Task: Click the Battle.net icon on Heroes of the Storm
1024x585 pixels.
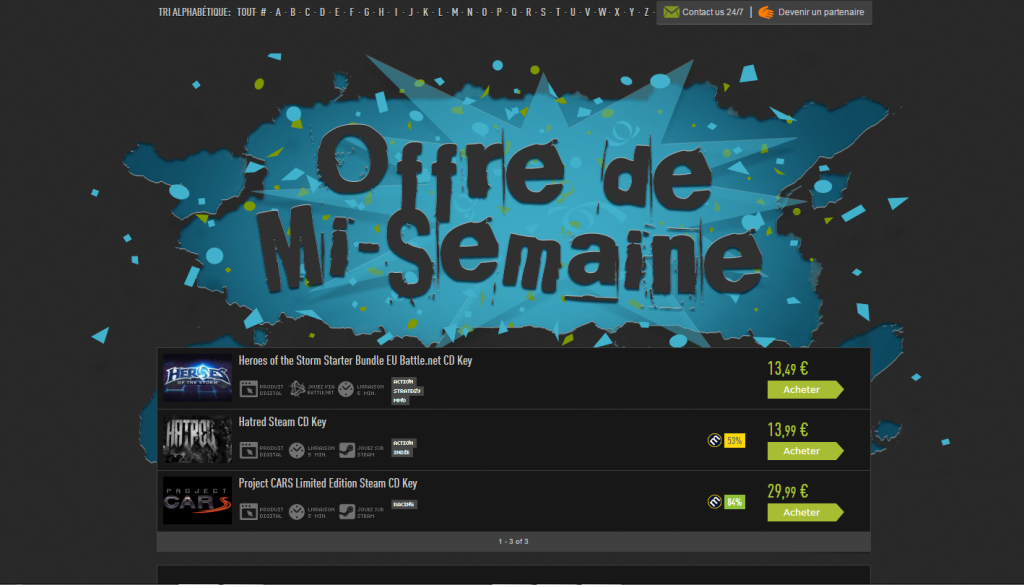Action: tap(298, 390)
